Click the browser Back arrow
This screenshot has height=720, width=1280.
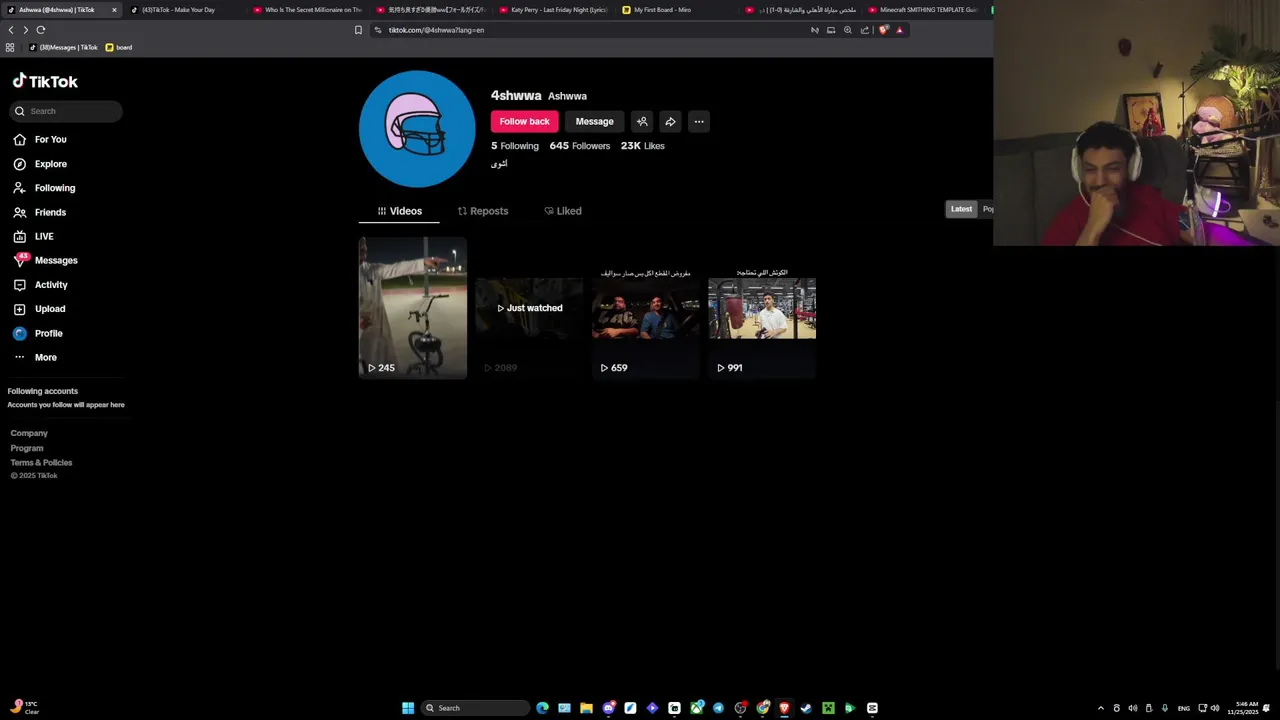click(11, 30)
